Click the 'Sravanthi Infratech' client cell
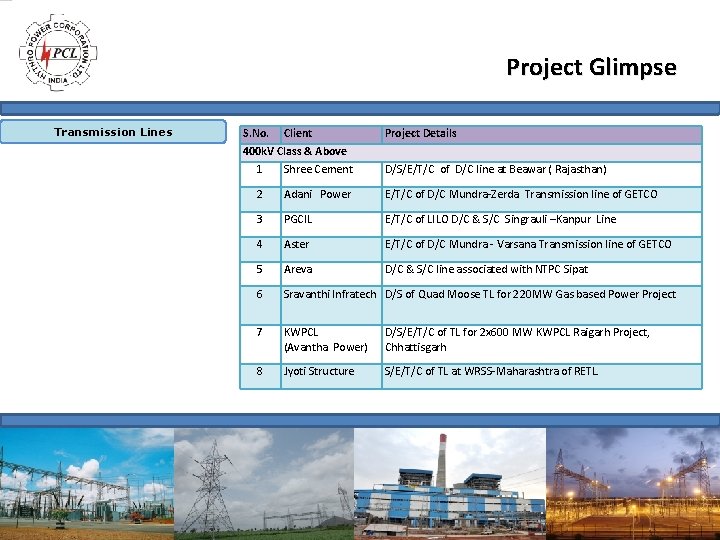The height and width of the screenshot is (540, 720). pyautogui.click(x=331, y=305)
